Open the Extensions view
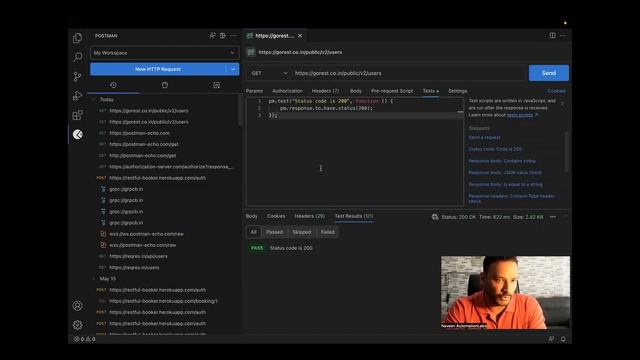This screenshot has width=640, height=360. pyautogui.click(x=78, y=115)
